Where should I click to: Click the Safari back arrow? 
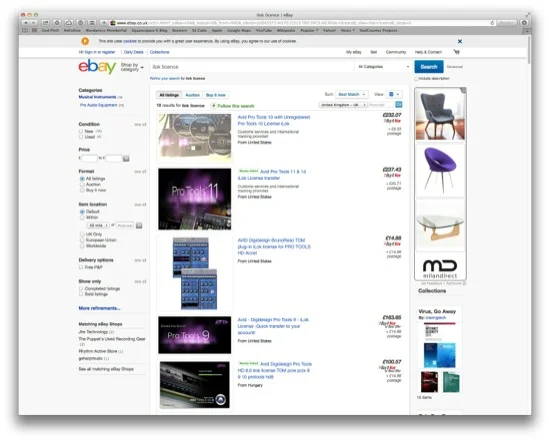click(26, 23)
